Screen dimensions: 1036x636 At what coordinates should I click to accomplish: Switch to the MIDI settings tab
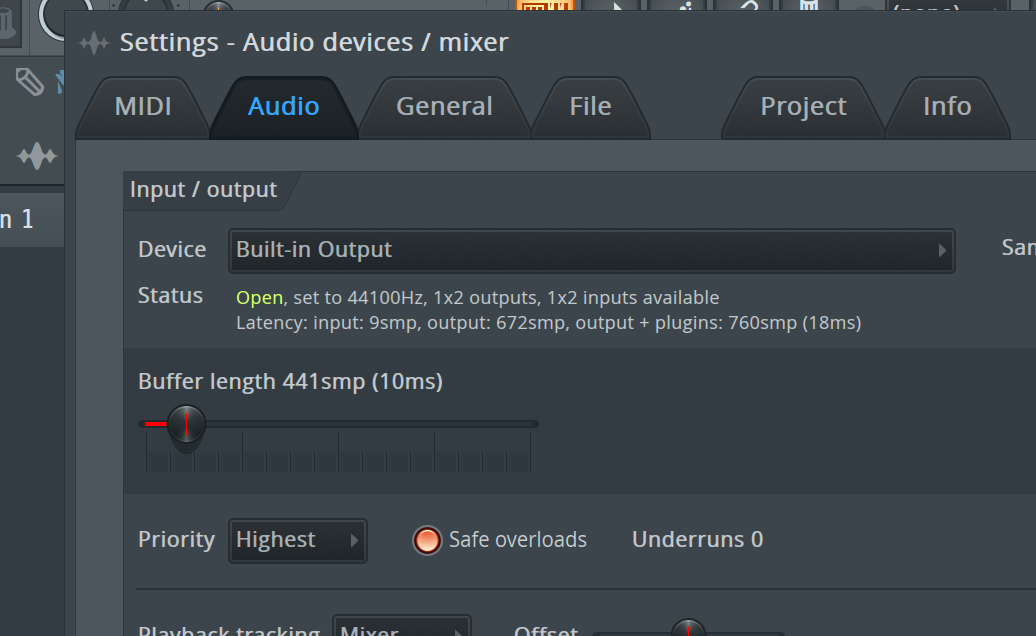[x=143, y=107]
